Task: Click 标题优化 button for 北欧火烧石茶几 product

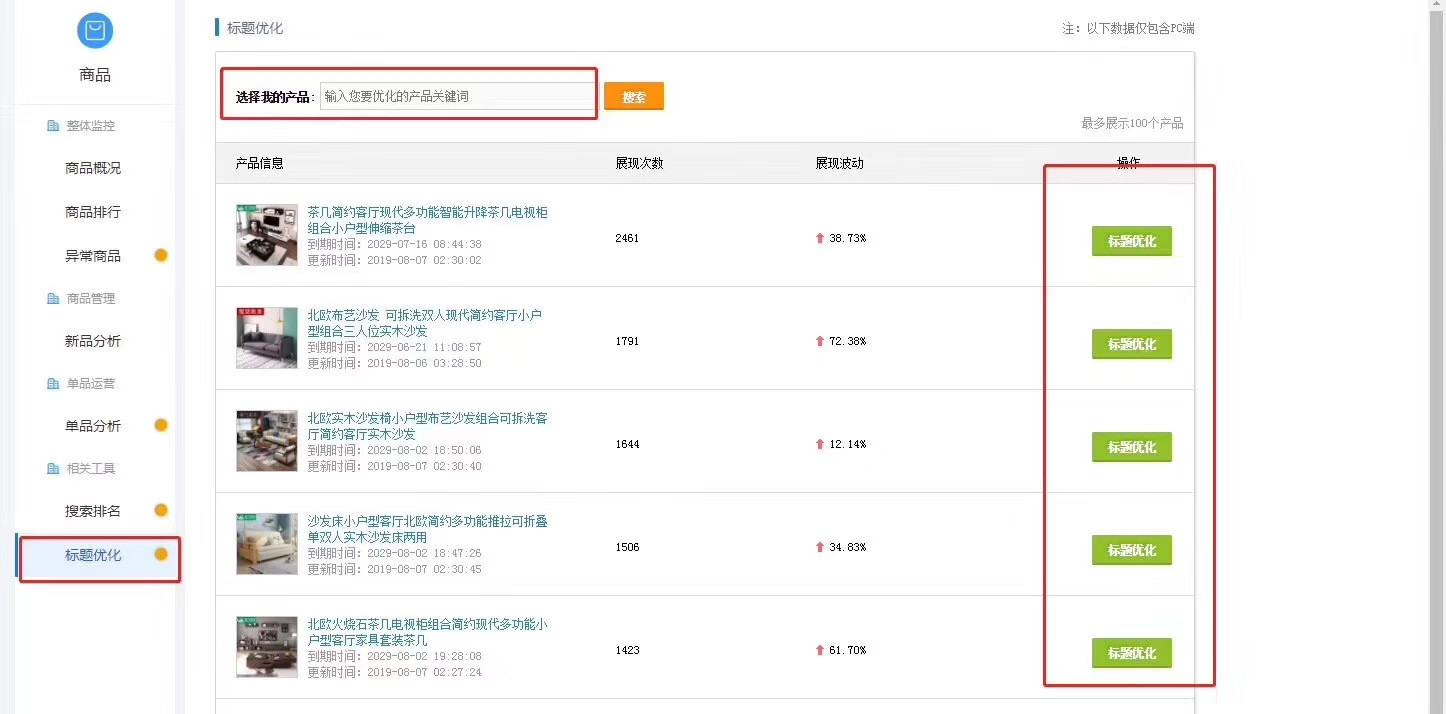Action: click(1131, 653)
